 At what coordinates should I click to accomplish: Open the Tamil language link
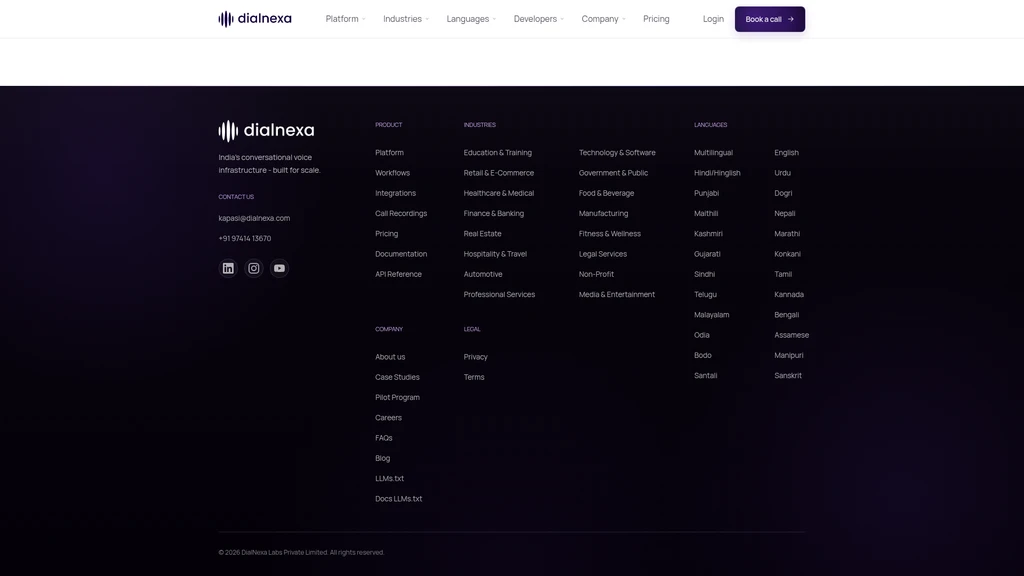[783, 274]
